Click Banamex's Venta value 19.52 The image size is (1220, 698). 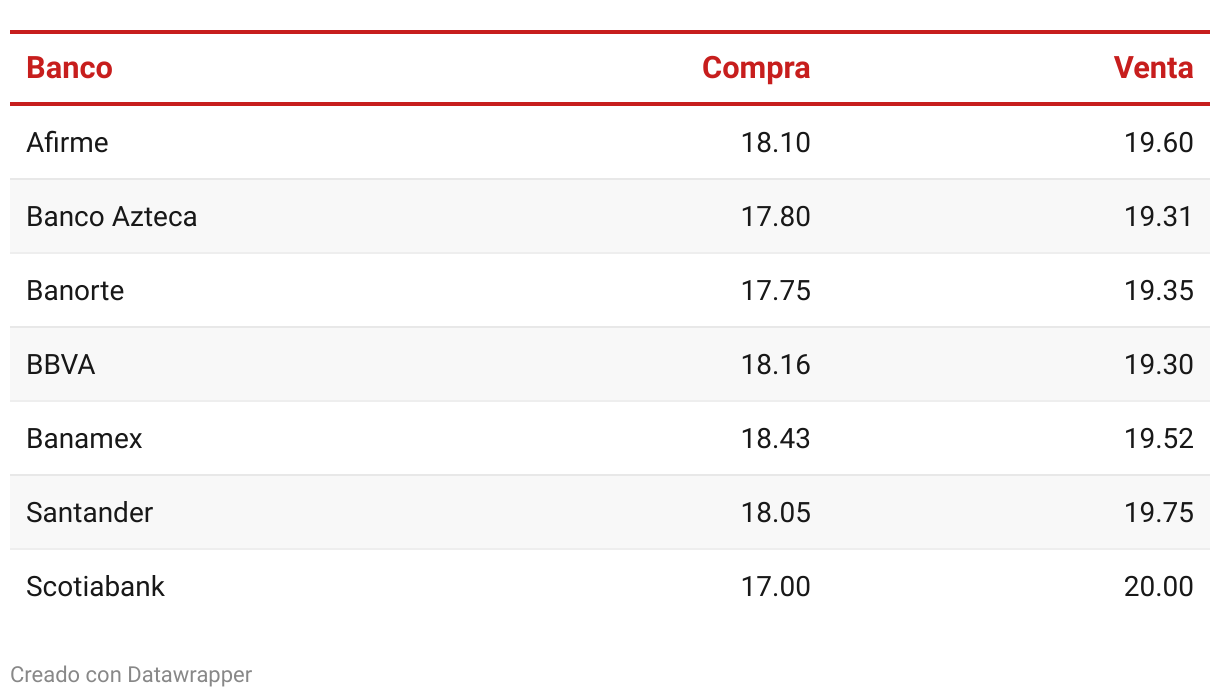coord(1159,438)
